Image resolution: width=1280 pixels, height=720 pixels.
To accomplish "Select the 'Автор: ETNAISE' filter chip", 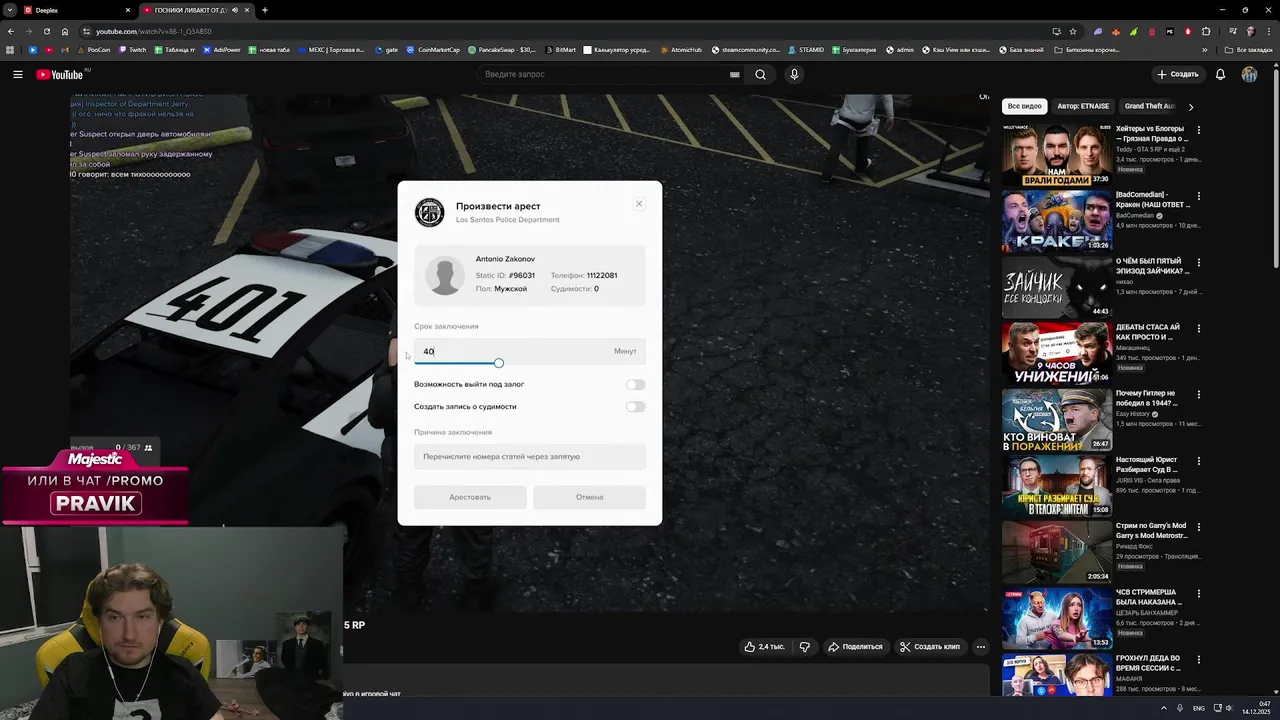I will pyautogui.click(x=1083, y=106).
